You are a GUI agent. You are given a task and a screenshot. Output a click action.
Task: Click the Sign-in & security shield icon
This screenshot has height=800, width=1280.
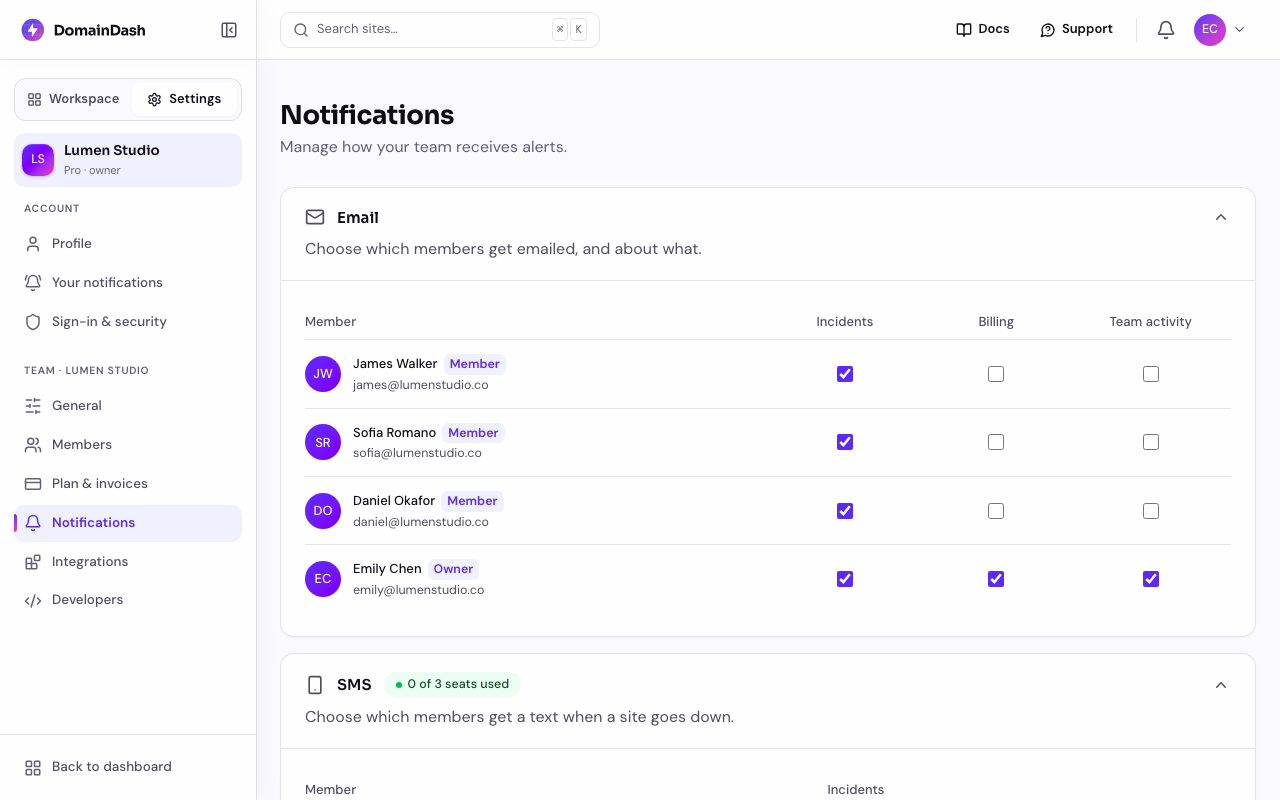click(x=33, y=322)
